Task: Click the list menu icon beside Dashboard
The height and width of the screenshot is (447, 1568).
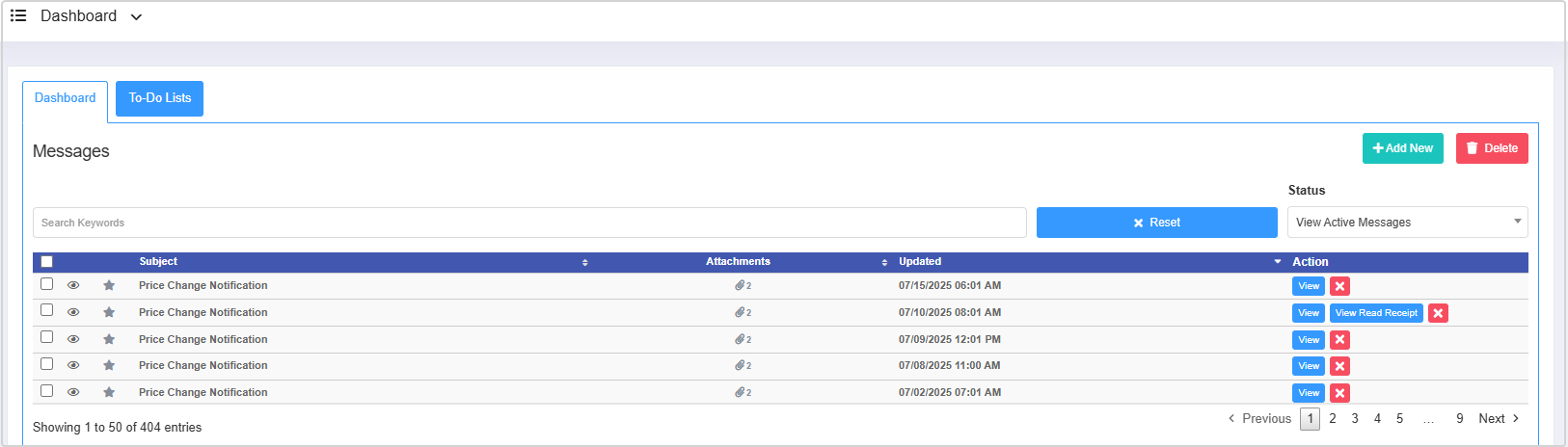Action: tap(18, 16)
